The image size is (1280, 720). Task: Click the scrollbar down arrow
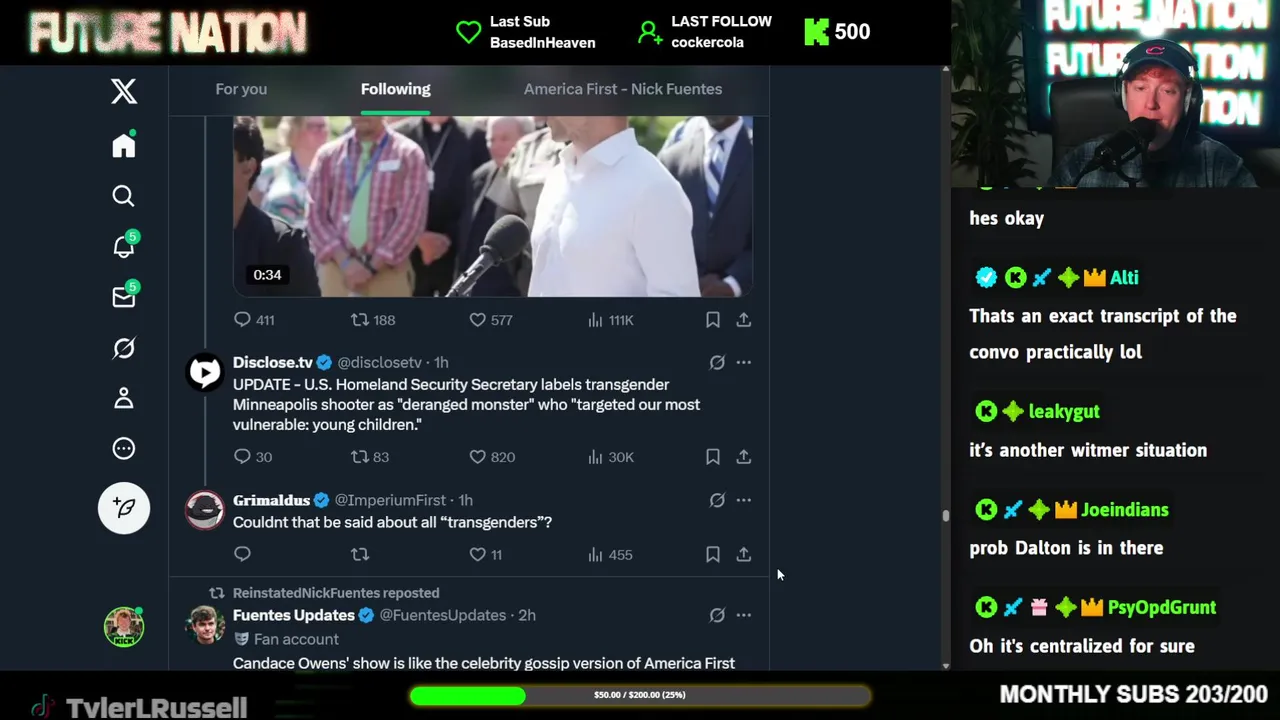[x=945, y=666]
